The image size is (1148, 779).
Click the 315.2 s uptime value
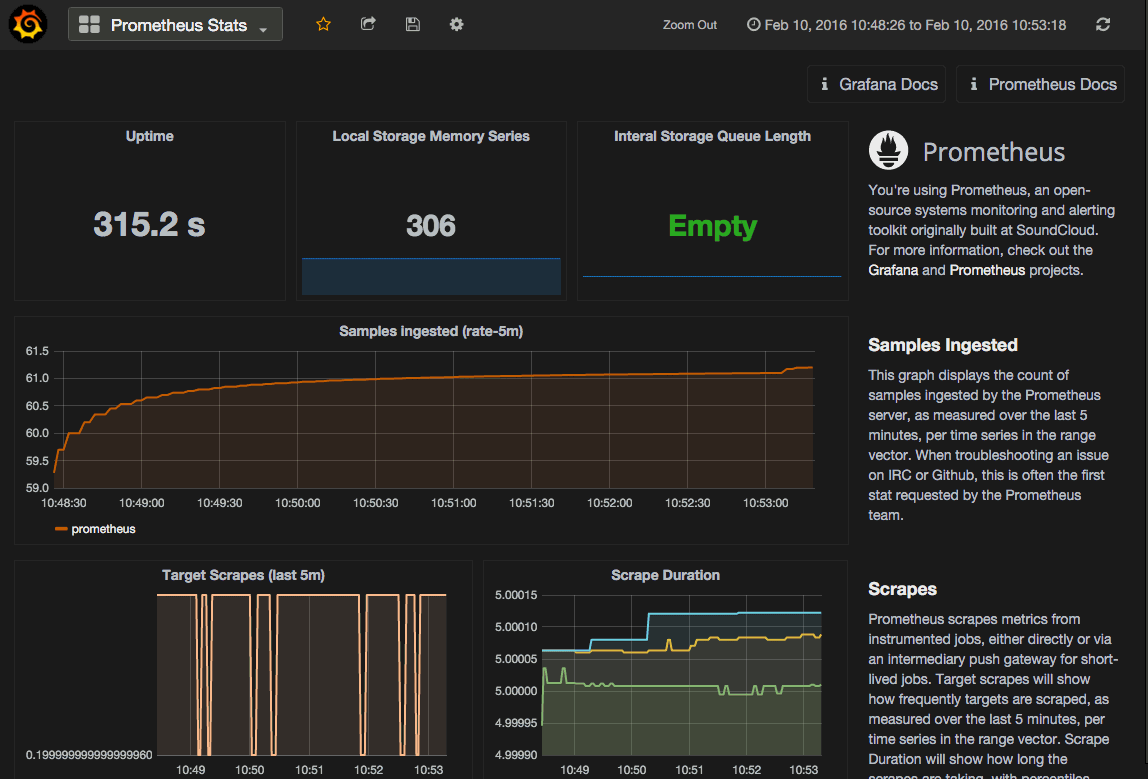149,224
